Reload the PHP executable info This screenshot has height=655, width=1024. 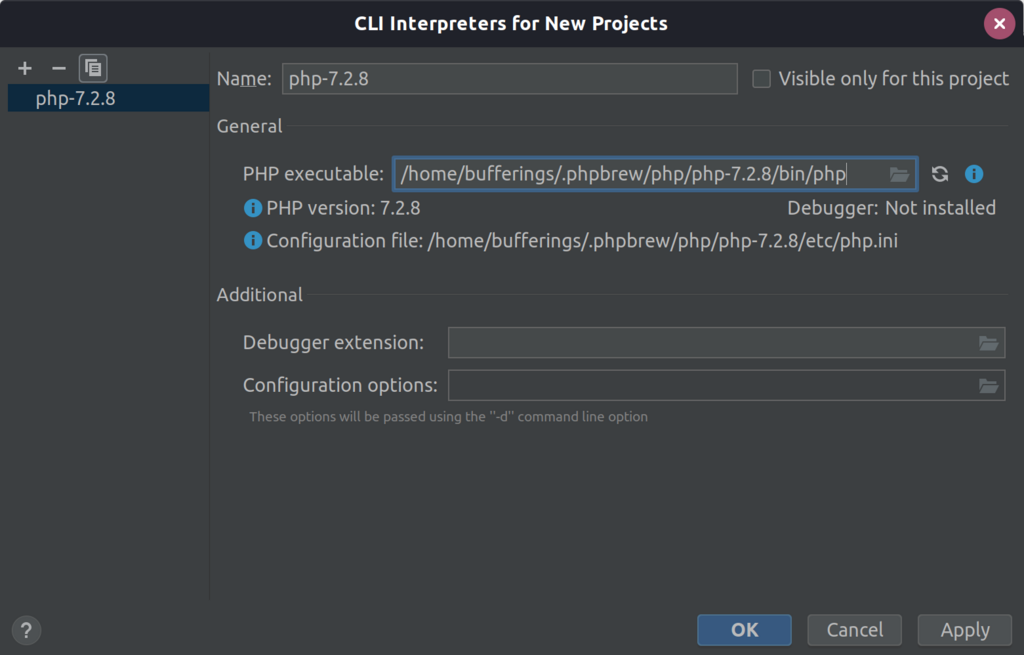940,174
